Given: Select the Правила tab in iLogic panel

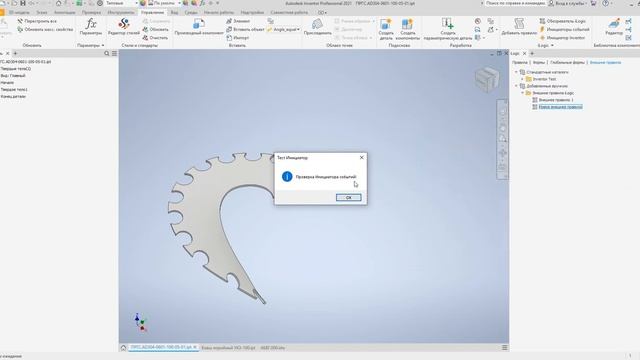Looking at the screenshot, I should click(520, 62).
